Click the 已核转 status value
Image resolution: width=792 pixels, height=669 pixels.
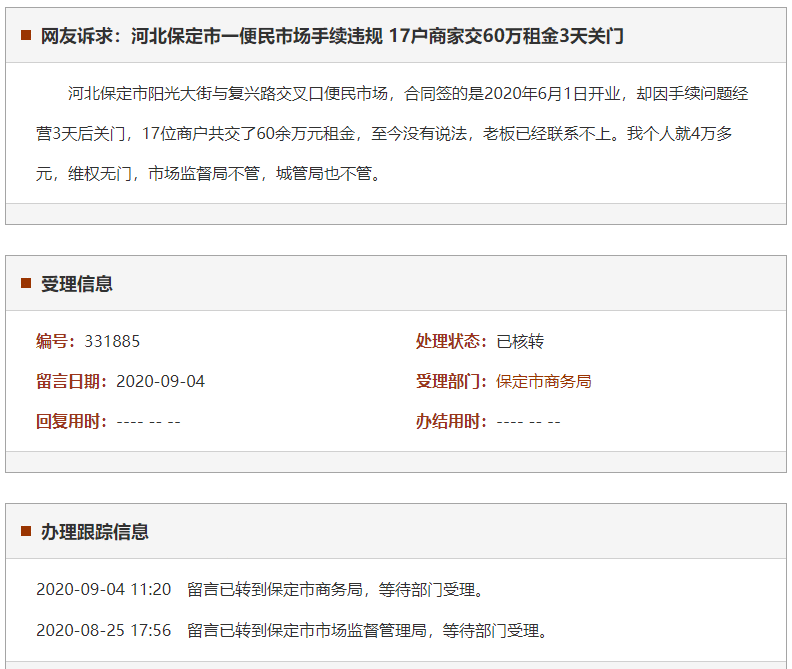point(520,341)
